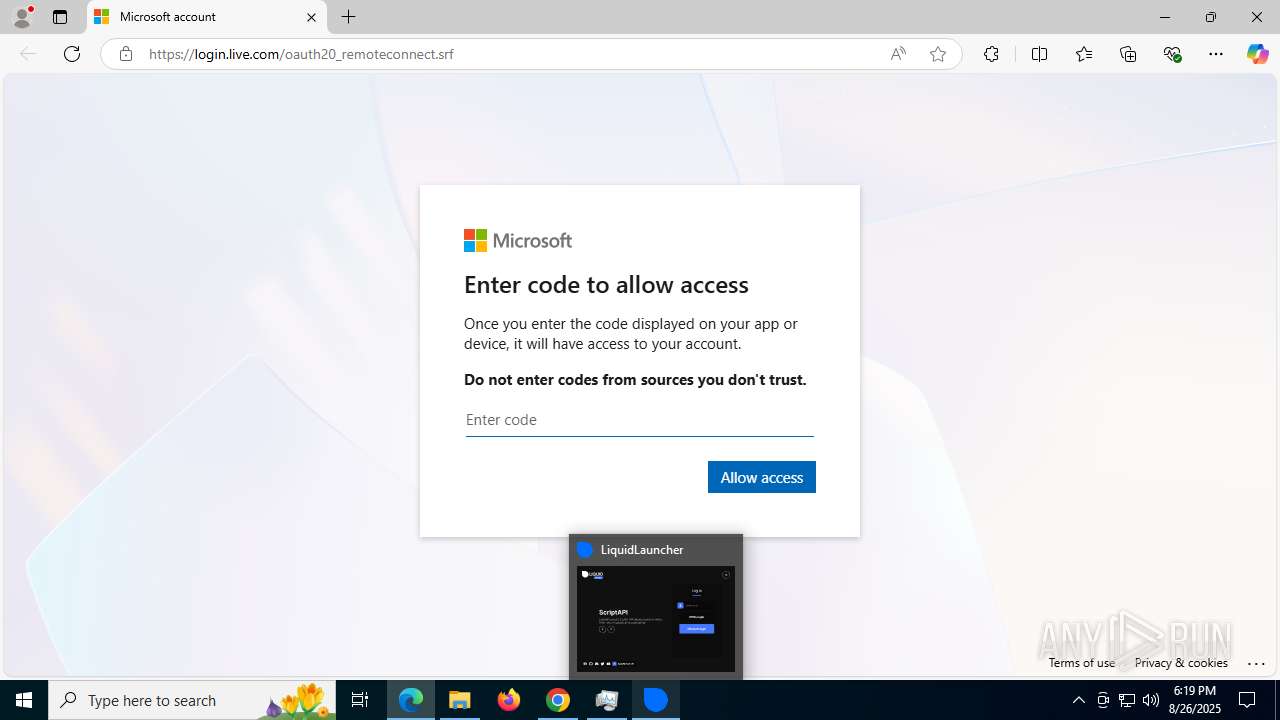Click the footer more options ellipsis
This screenshot has width=1280, height=720.
click(x=1257, y=663)
